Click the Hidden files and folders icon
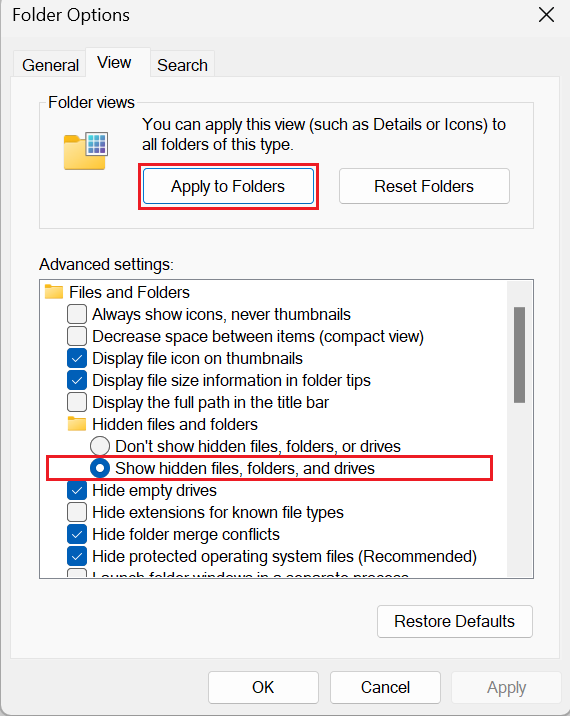Viewport: 570px width, 716px height. point(77,424)
